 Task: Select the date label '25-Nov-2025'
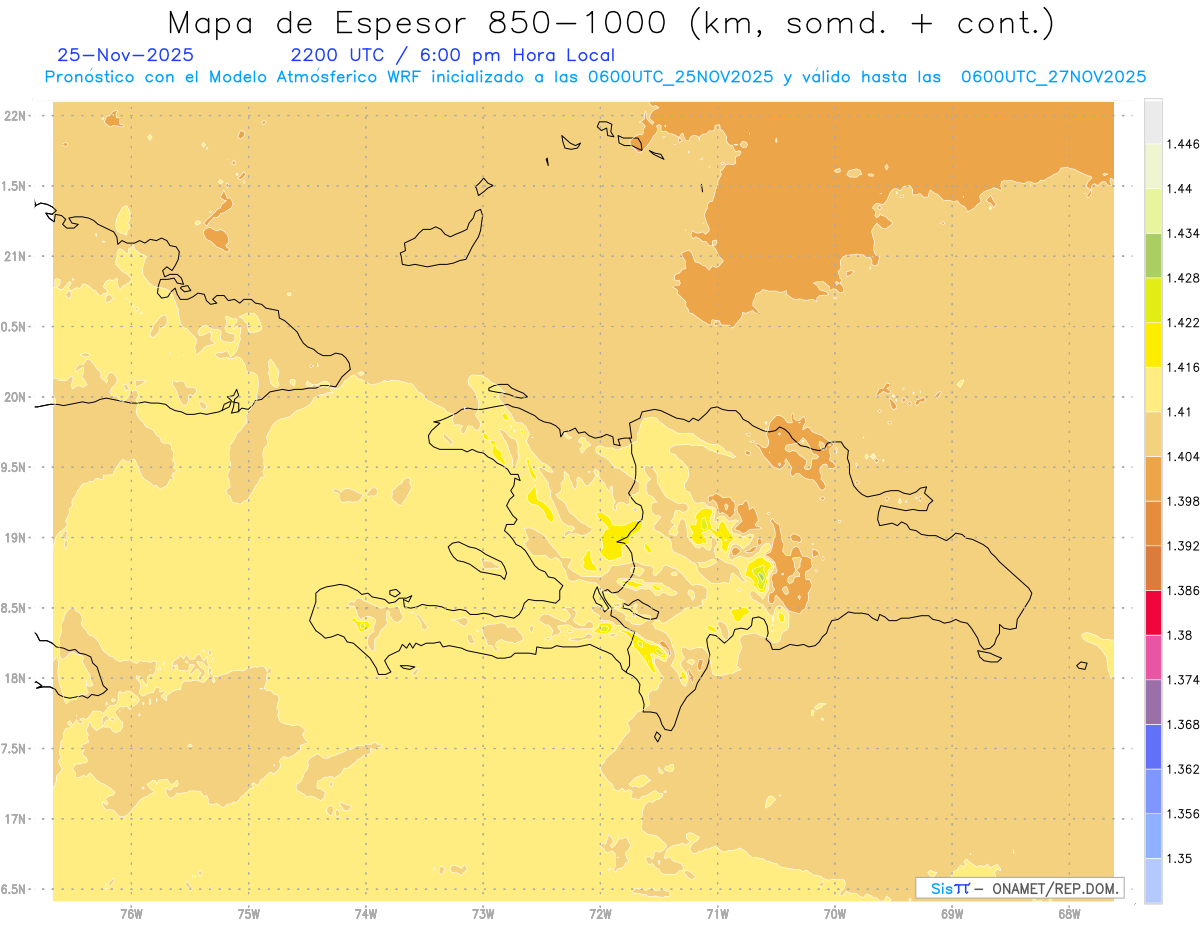pos(126,55)
